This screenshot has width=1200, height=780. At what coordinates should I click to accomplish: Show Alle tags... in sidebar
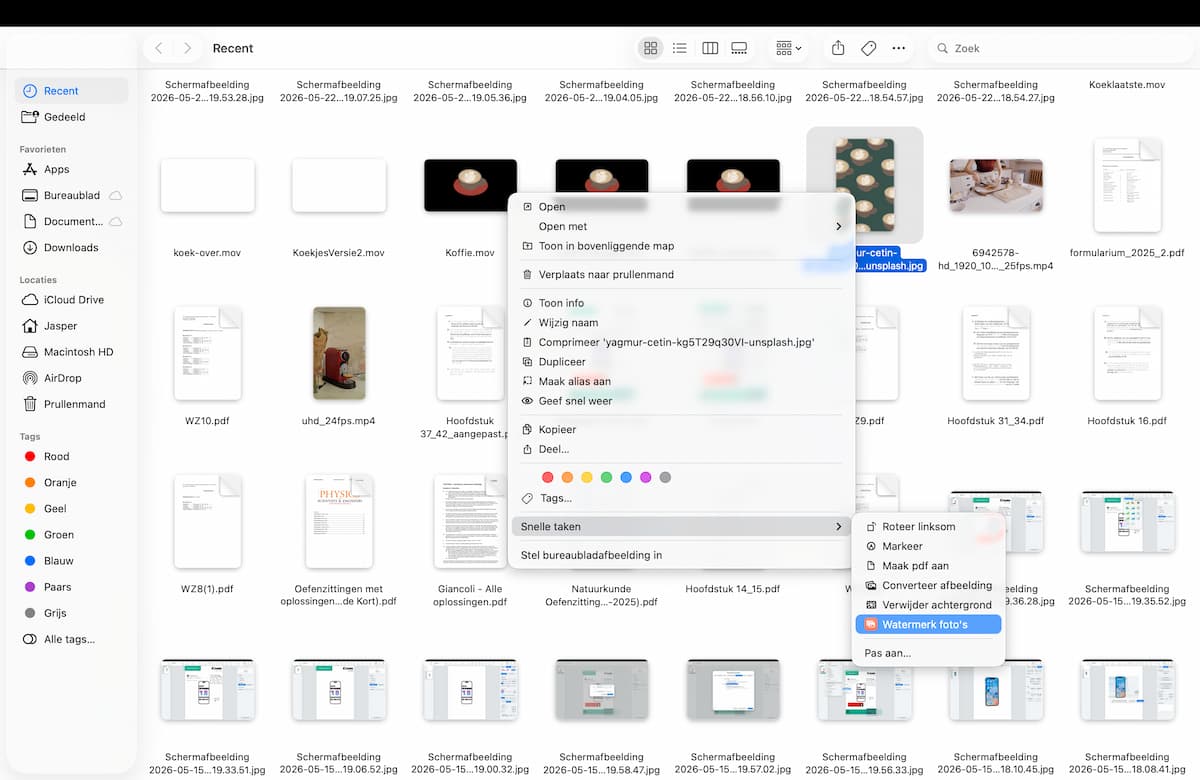[71, 639]
